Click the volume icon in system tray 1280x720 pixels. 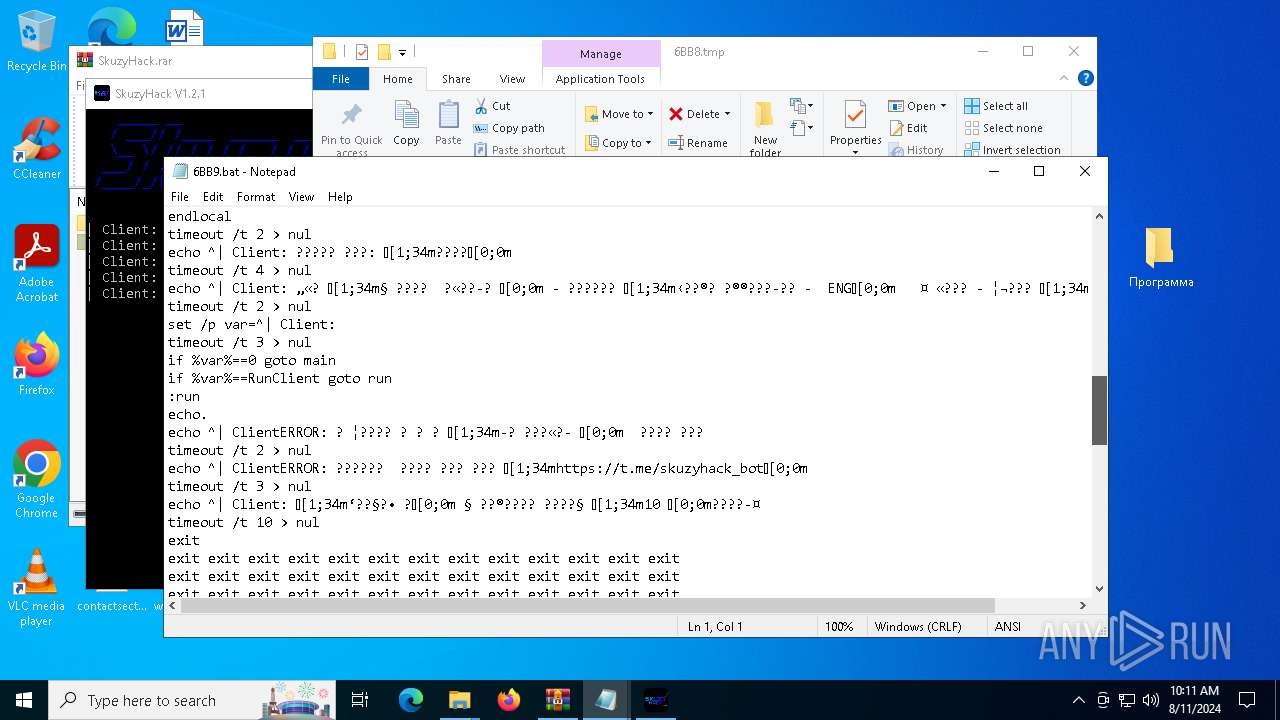[x=1150, y=700]
